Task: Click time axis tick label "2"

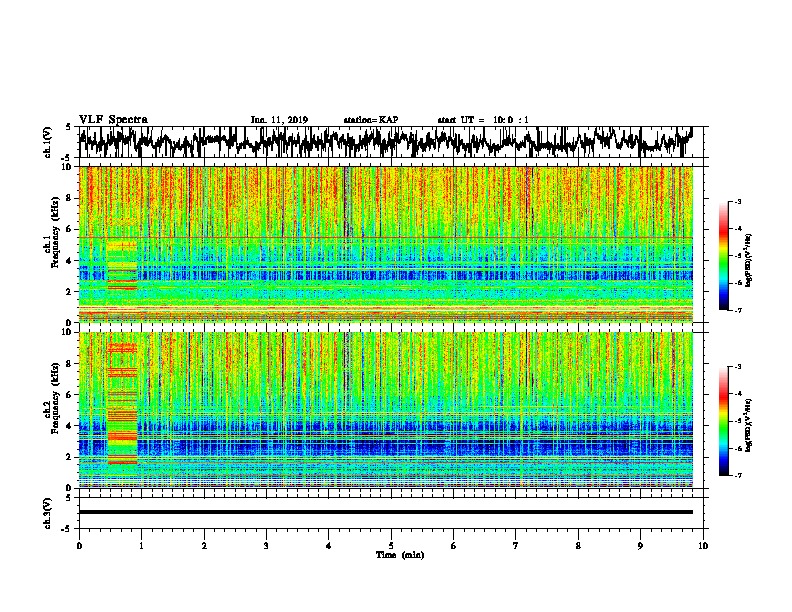Action: click(204, 546)
